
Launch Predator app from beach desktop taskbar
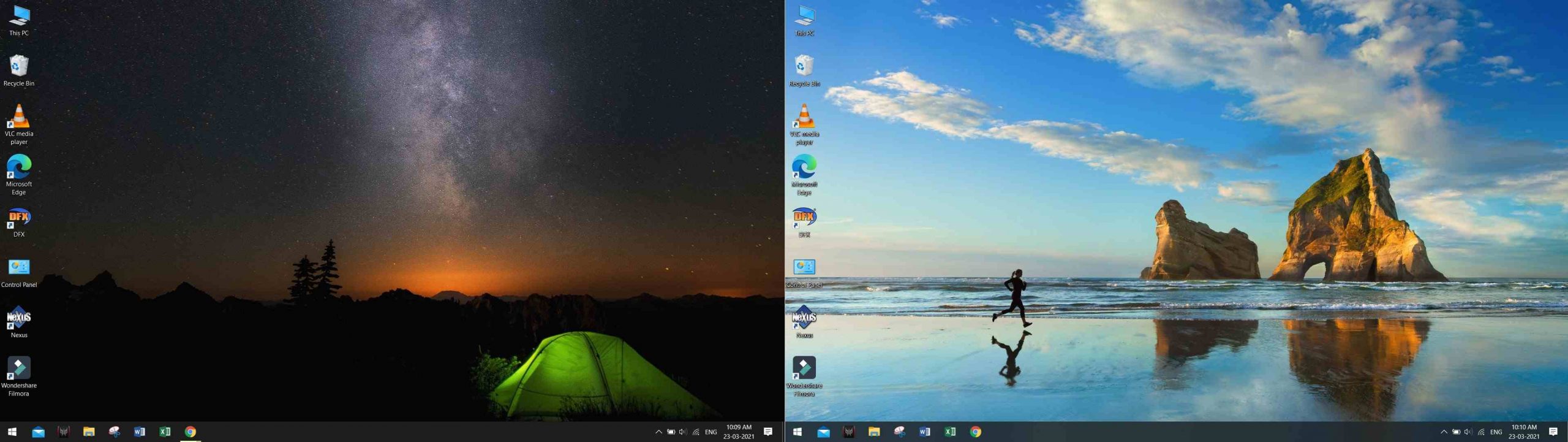[x=848, y=432]
